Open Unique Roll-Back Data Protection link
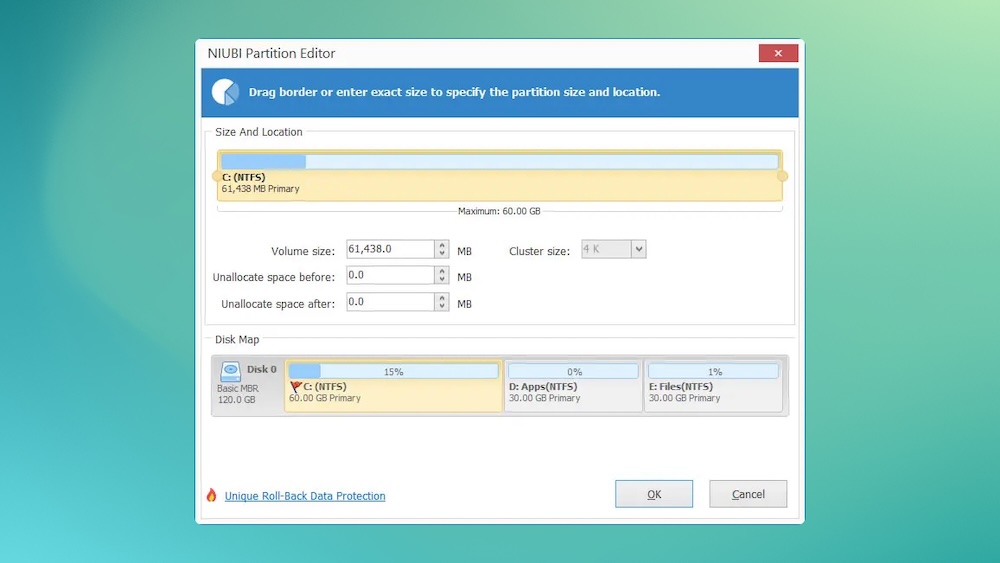The height and width of the screenshot is (563, 1000). pyautogui.click(x=305, y=496)
